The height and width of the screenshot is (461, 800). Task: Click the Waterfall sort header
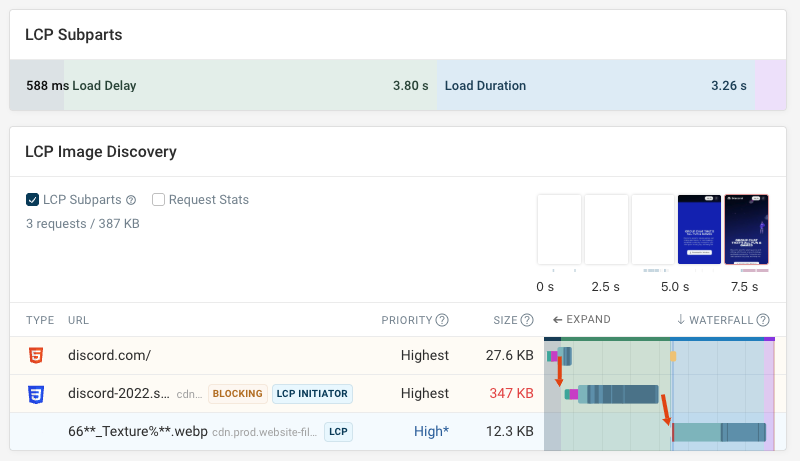click(715, 320)
